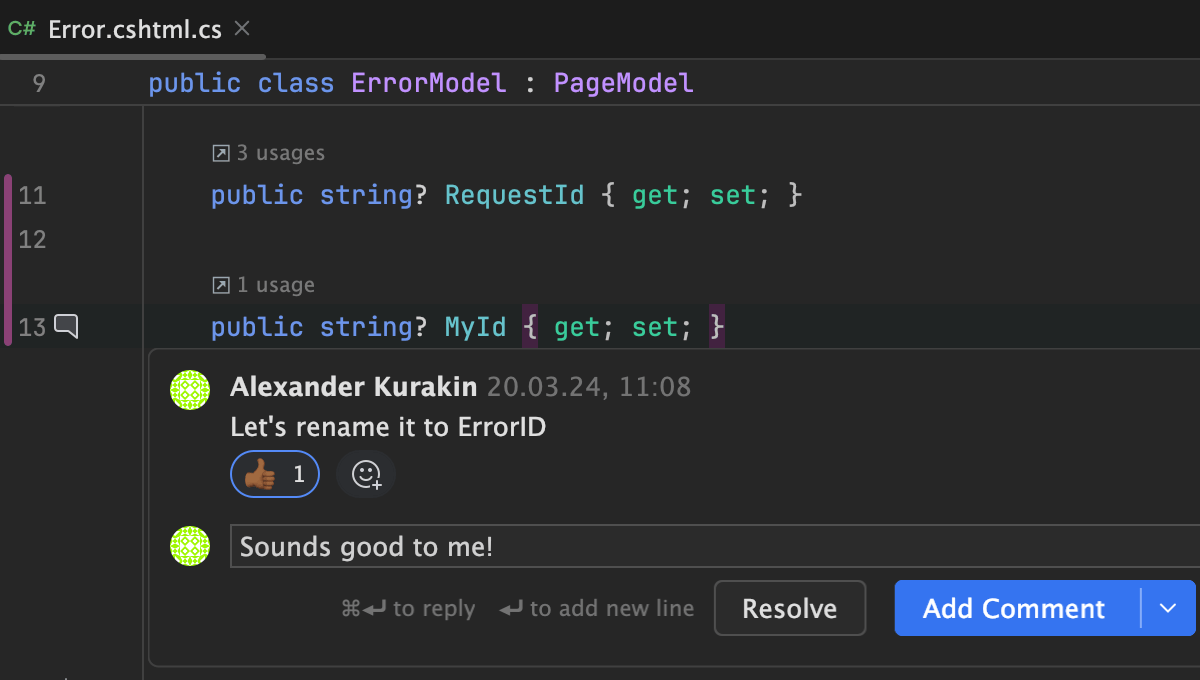This screenshot has width=1200, height=680.
Task: Open the add emoji reaction picker
Action: pos(366,474)
